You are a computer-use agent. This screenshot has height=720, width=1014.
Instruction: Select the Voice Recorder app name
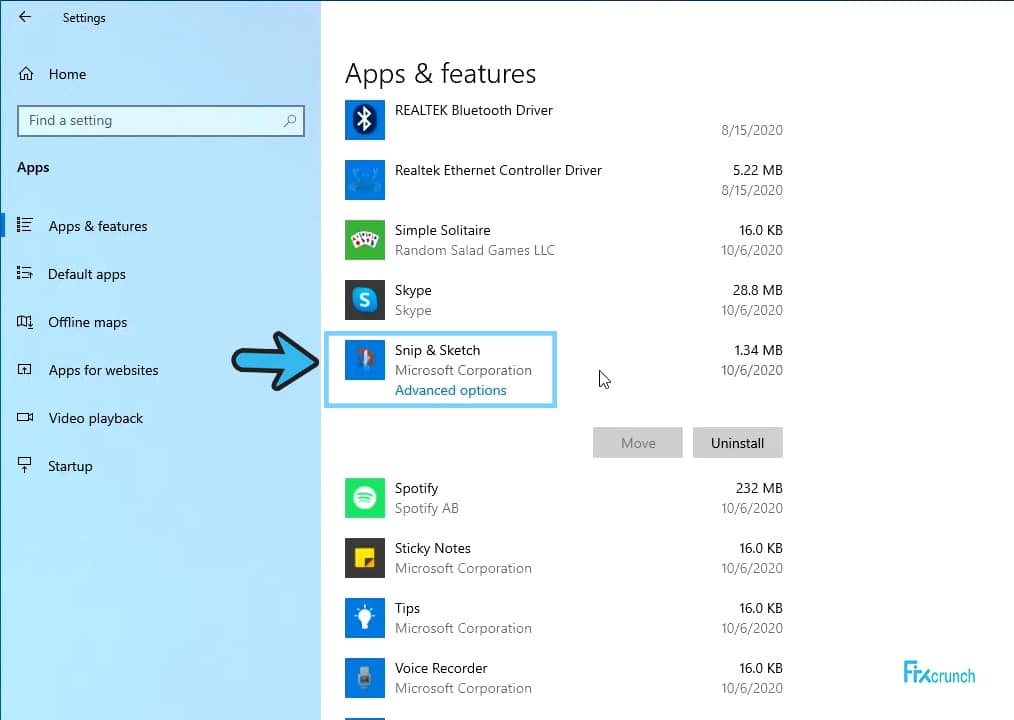pyautogui.click(x=441, y=668)
